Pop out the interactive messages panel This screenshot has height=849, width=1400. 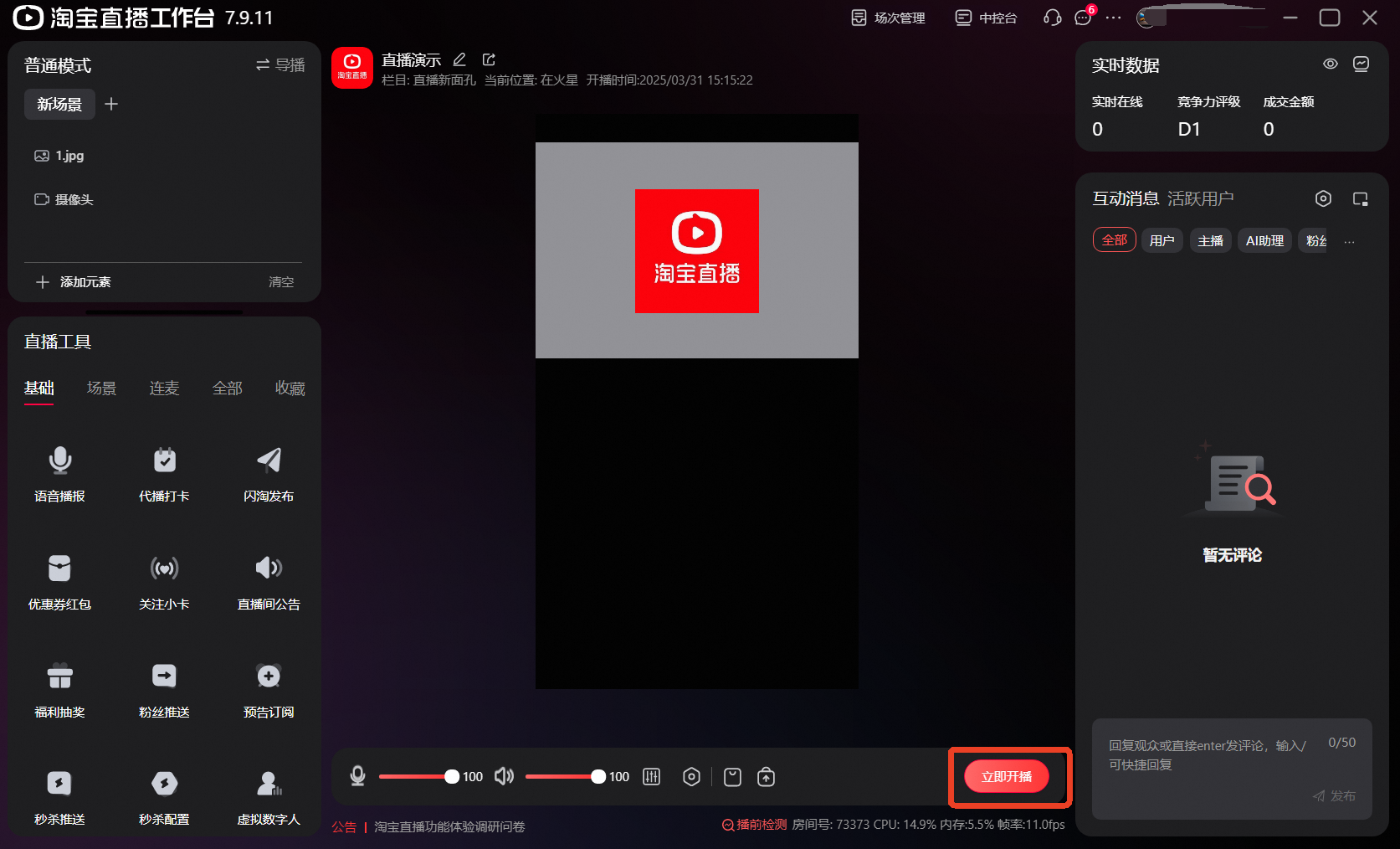pyautogui.click(x=1361, y=198)
